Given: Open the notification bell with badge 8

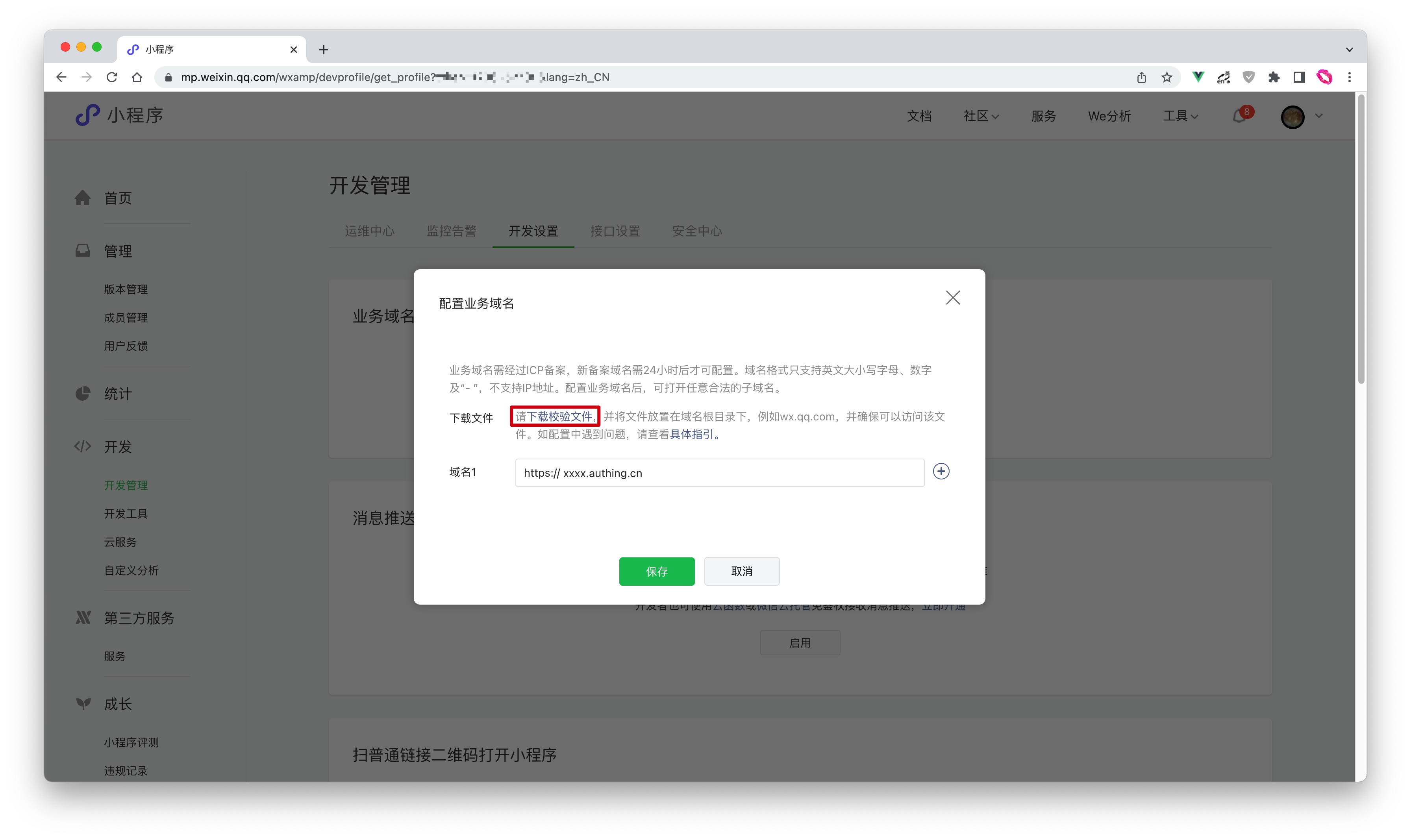Looking at the screenshot, I should pos(1240,116).
